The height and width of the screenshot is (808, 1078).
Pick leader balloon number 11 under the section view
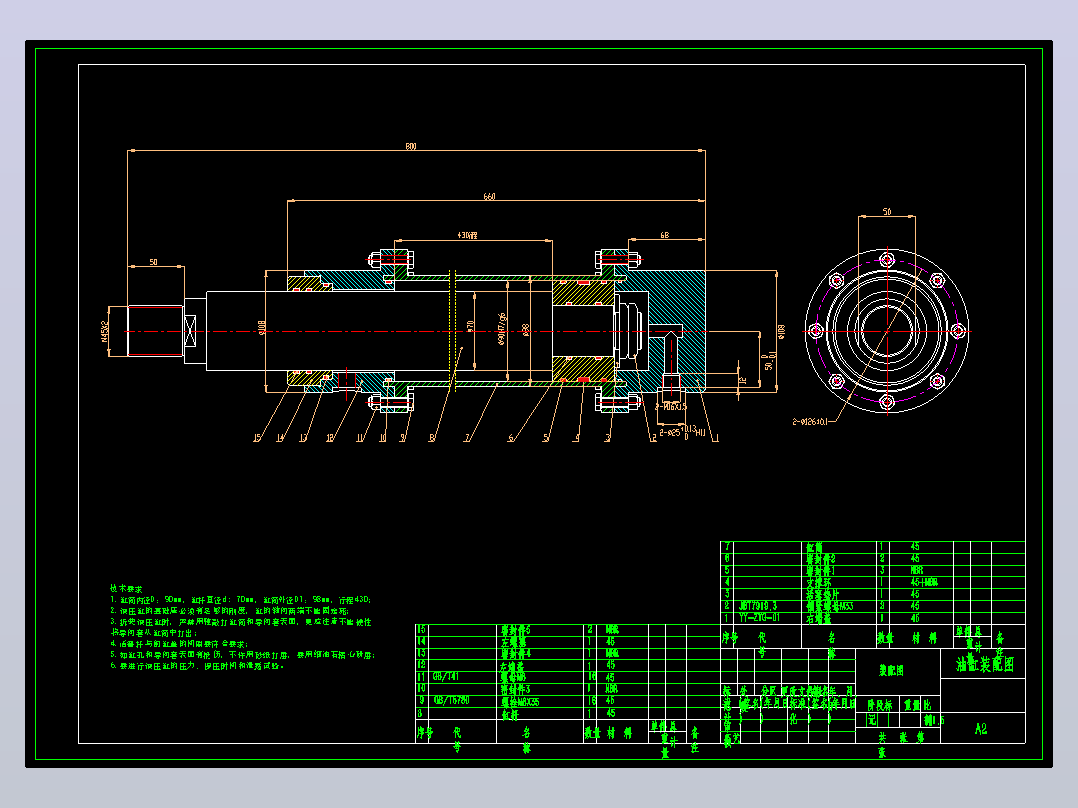coord(360,438)
